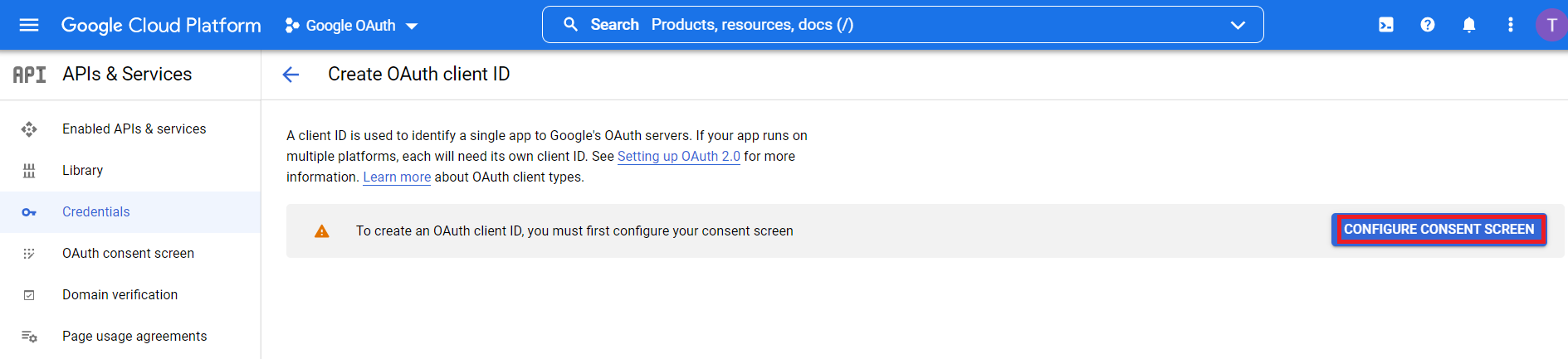The height and width of the screenshot is (359, 1568).
Task: Open the help question mark icon
Action: [x=1427, y=25]
